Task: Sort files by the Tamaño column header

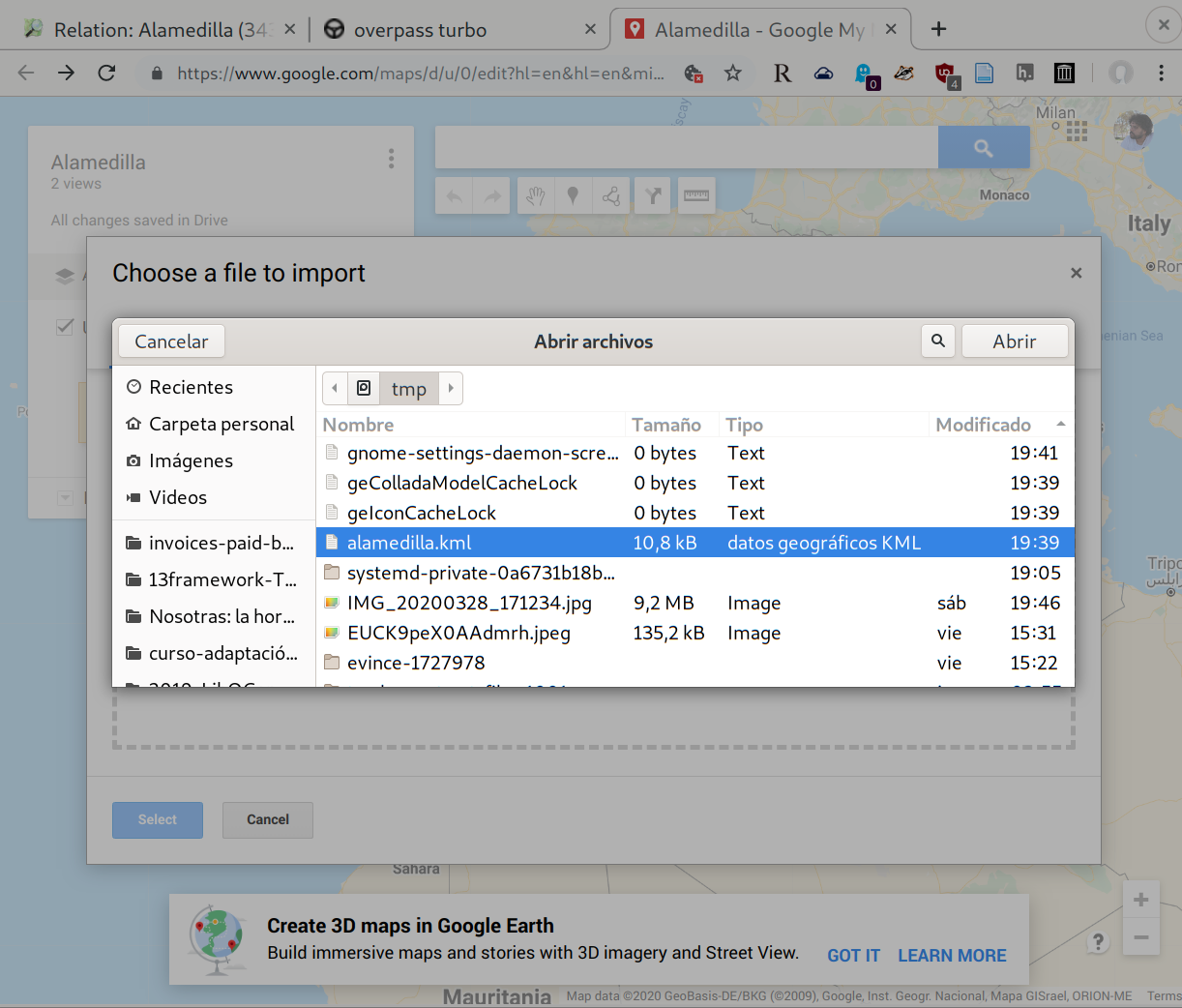Action: [671, 424]
